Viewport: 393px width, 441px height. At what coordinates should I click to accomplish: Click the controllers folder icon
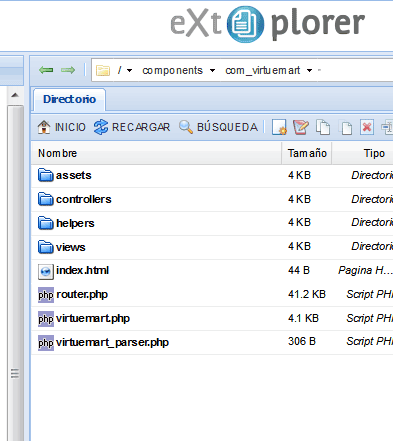pyautogui.click(x=45, y=199)
